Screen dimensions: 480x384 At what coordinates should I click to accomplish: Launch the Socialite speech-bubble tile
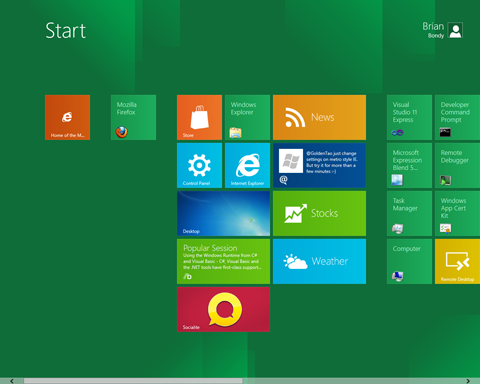point(223,309)
